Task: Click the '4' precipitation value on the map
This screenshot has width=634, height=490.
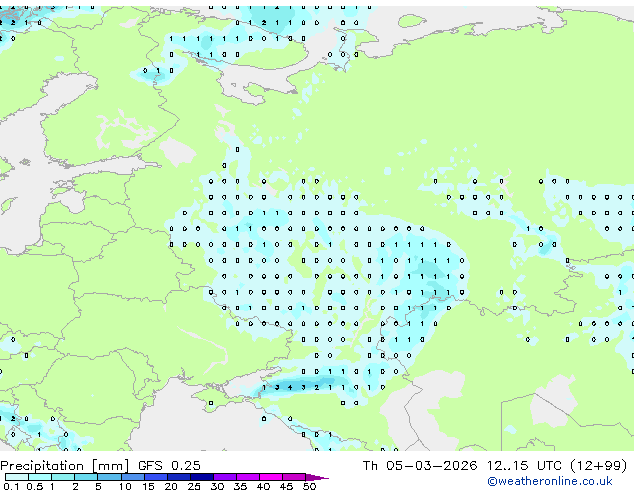Action: 290,387
